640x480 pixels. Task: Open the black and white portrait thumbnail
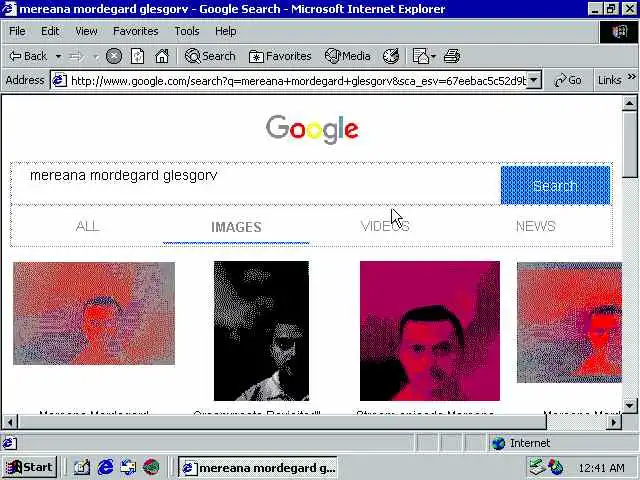[x=261, y=331]
